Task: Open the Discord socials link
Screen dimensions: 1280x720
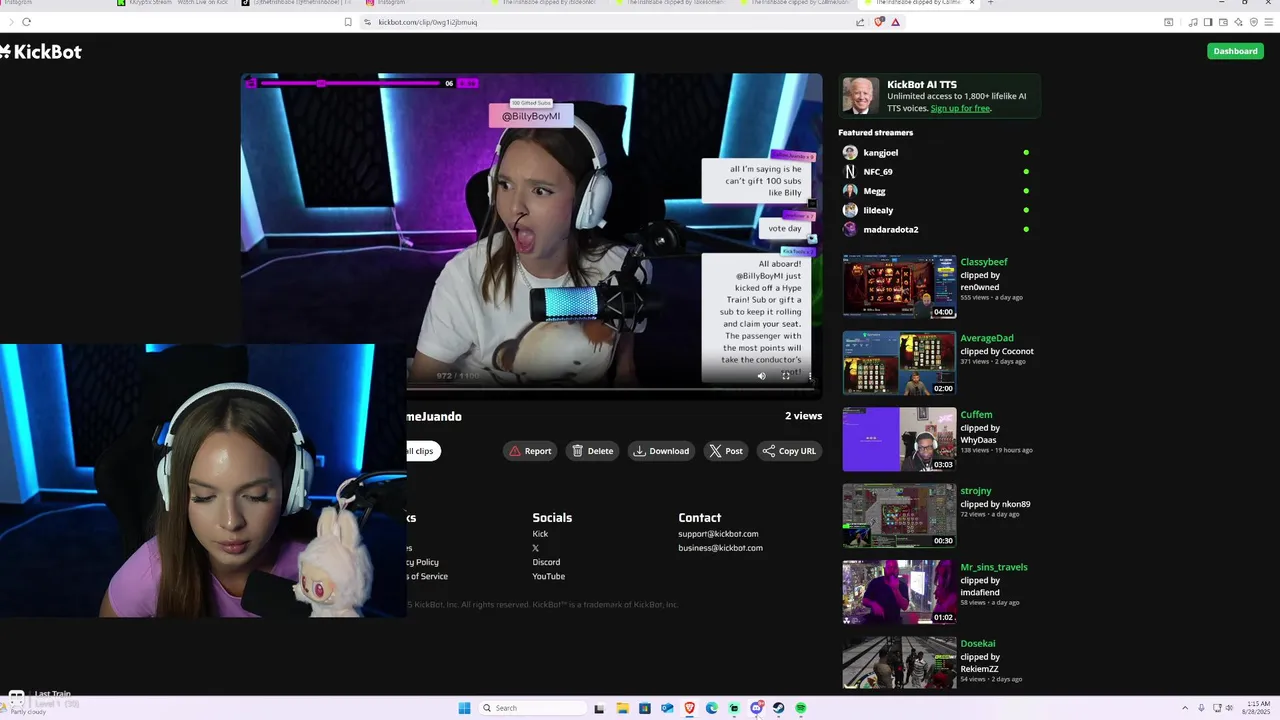Action: 546,562
